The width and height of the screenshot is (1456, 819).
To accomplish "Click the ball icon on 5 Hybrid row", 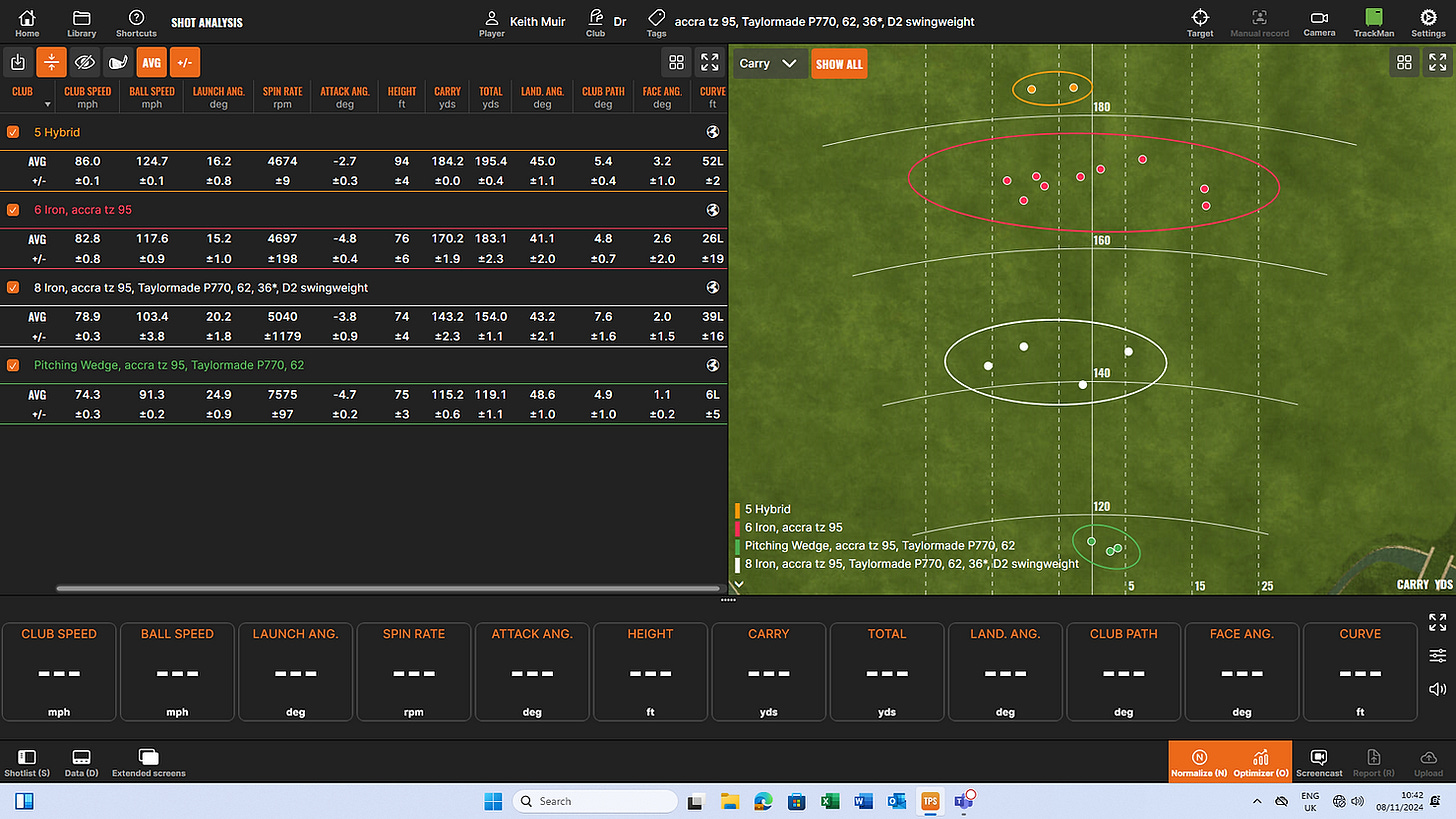I will coord(712,132).
